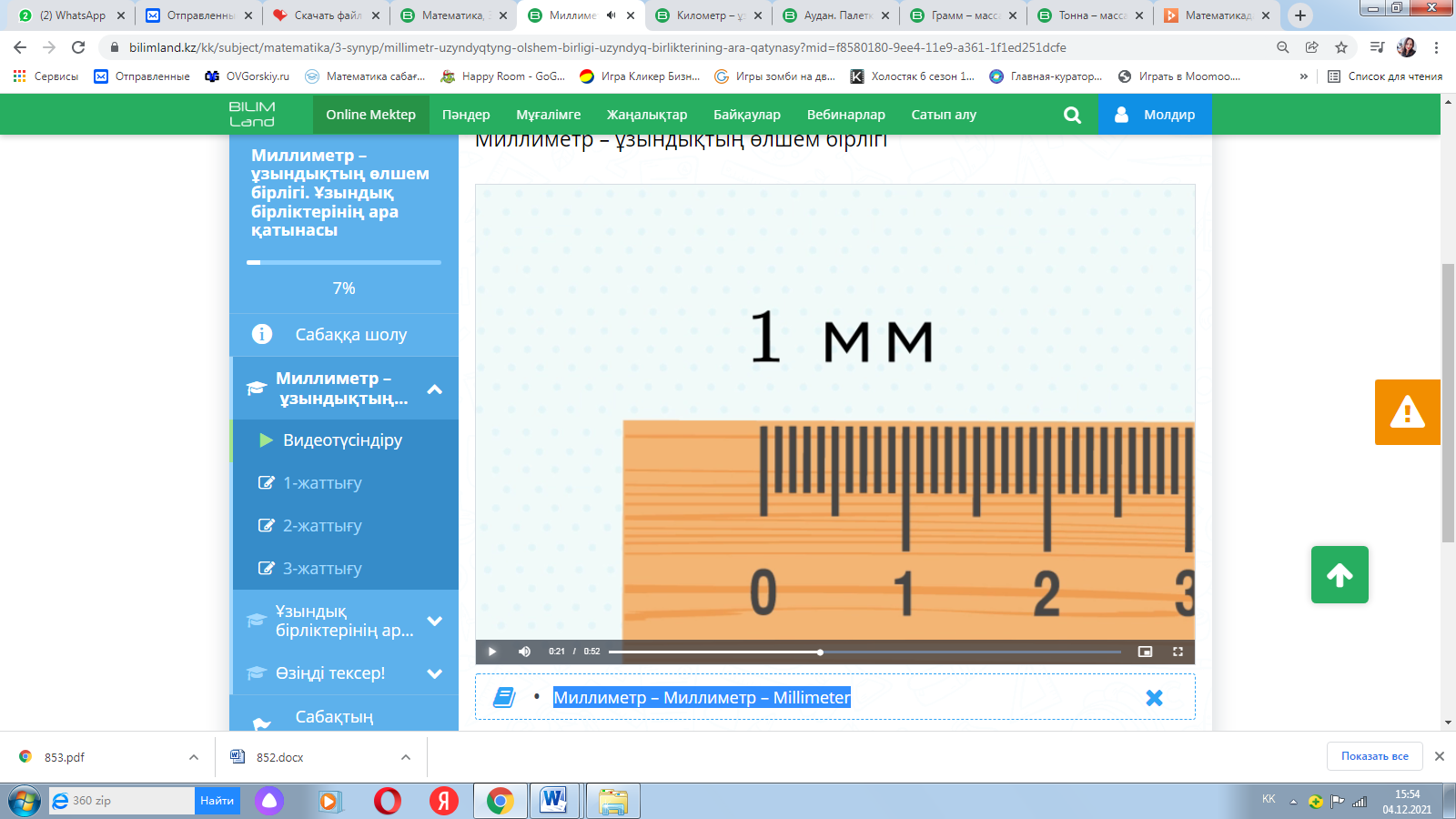Open the Пәндер menu
This screenshot has height=819, width=1456.
pyautogui.click(x=466, y=115)
